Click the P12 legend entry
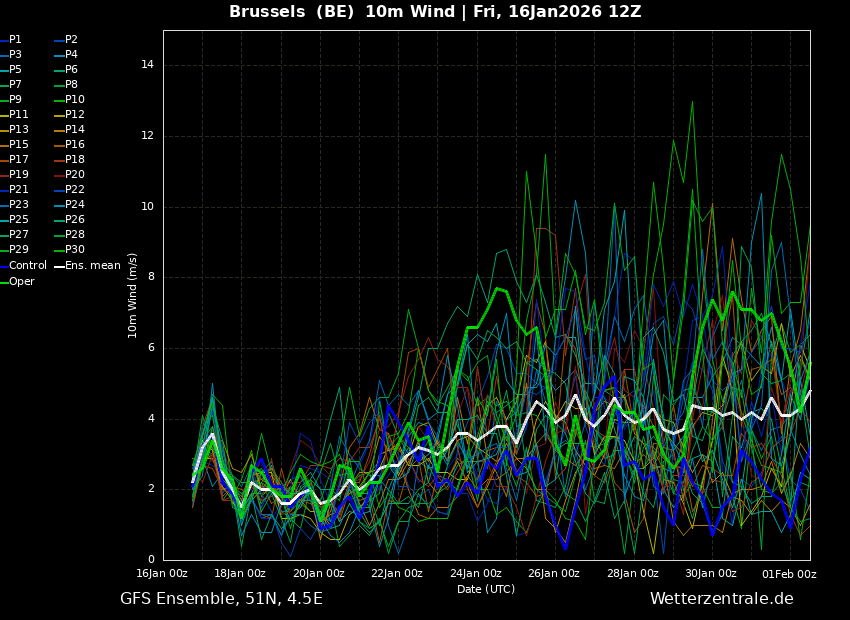850x620 pixels. tap(70, 114)
